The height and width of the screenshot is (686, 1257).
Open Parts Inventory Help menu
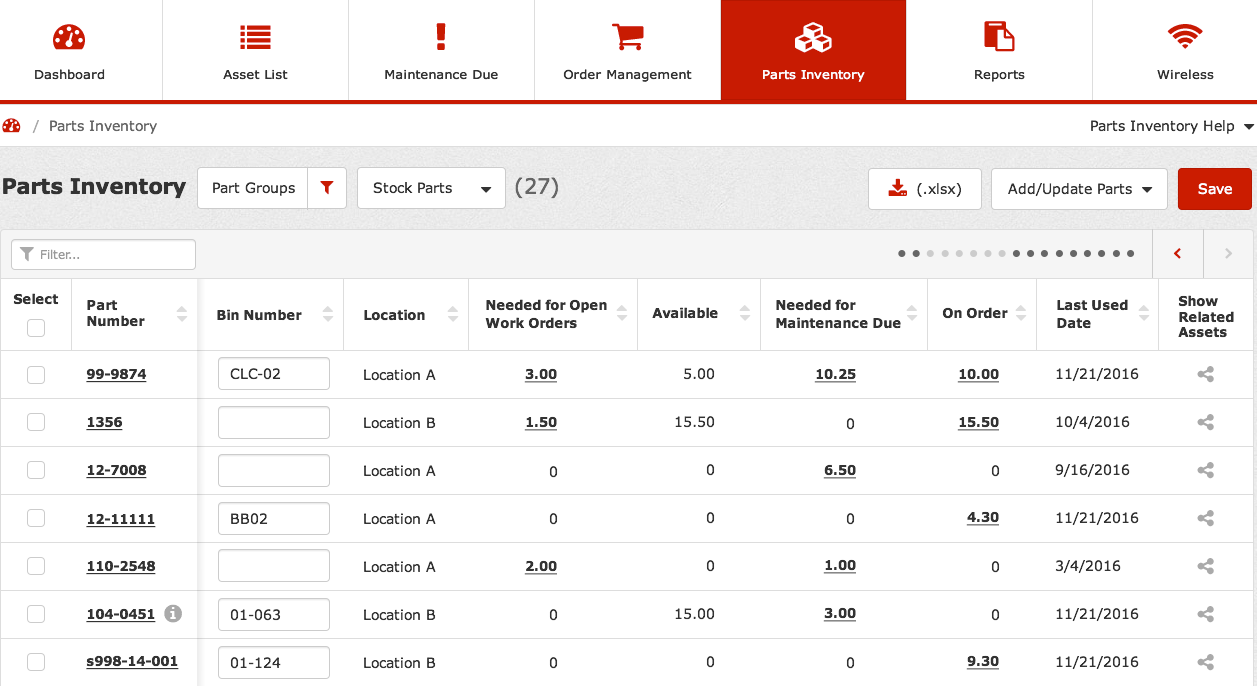(1171, 126)
